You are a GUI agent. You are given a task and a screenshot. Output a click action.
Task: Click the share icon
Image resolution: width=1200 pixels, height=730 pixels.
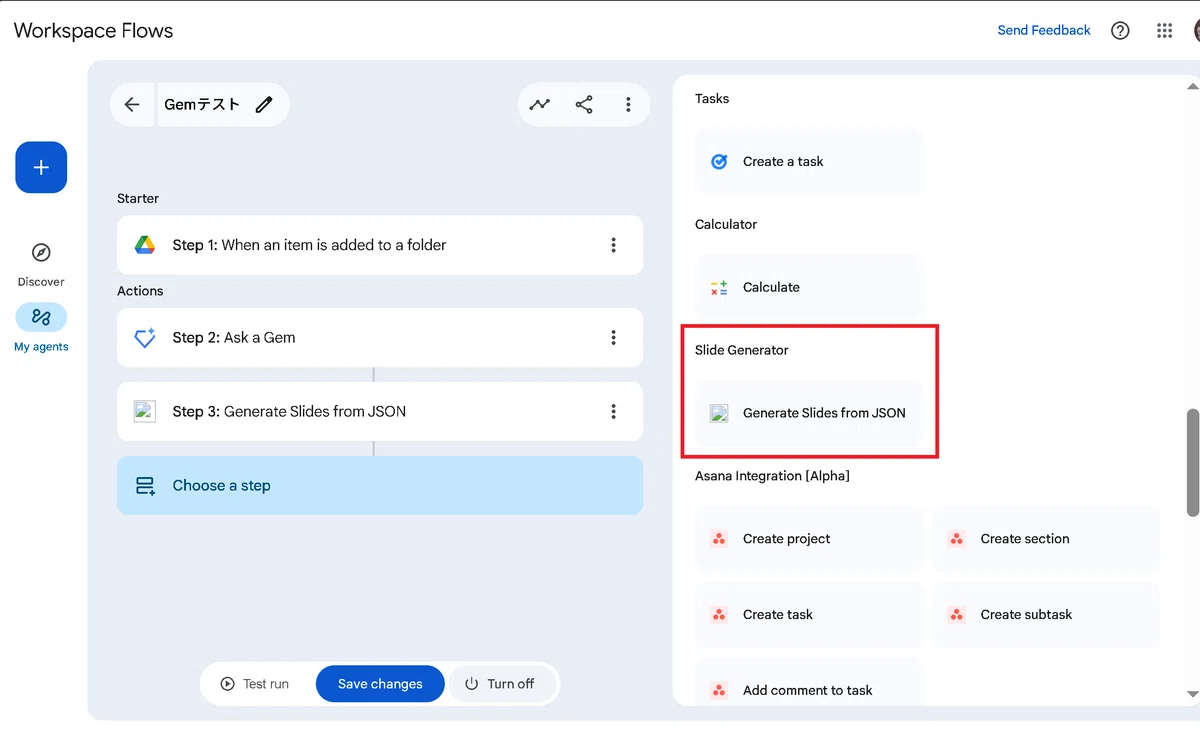(x=584, y=104)
